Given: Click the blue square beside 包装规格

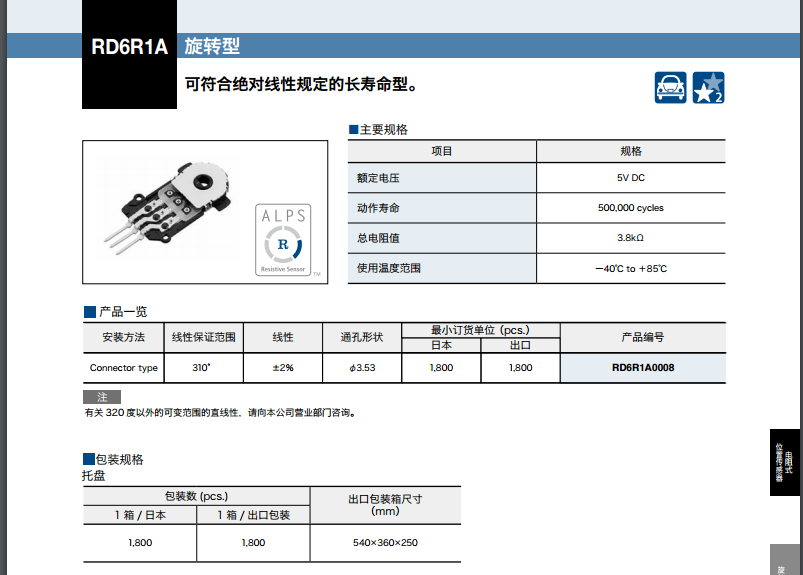Looking at the screenshot, I should coord(88,460).
